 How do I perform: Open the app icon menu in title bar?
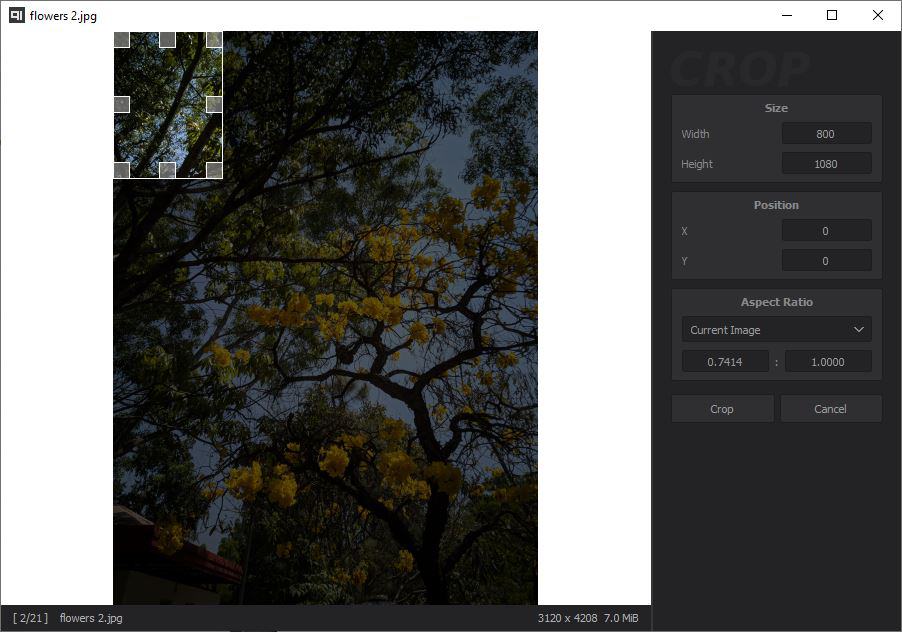click(16, 15)
